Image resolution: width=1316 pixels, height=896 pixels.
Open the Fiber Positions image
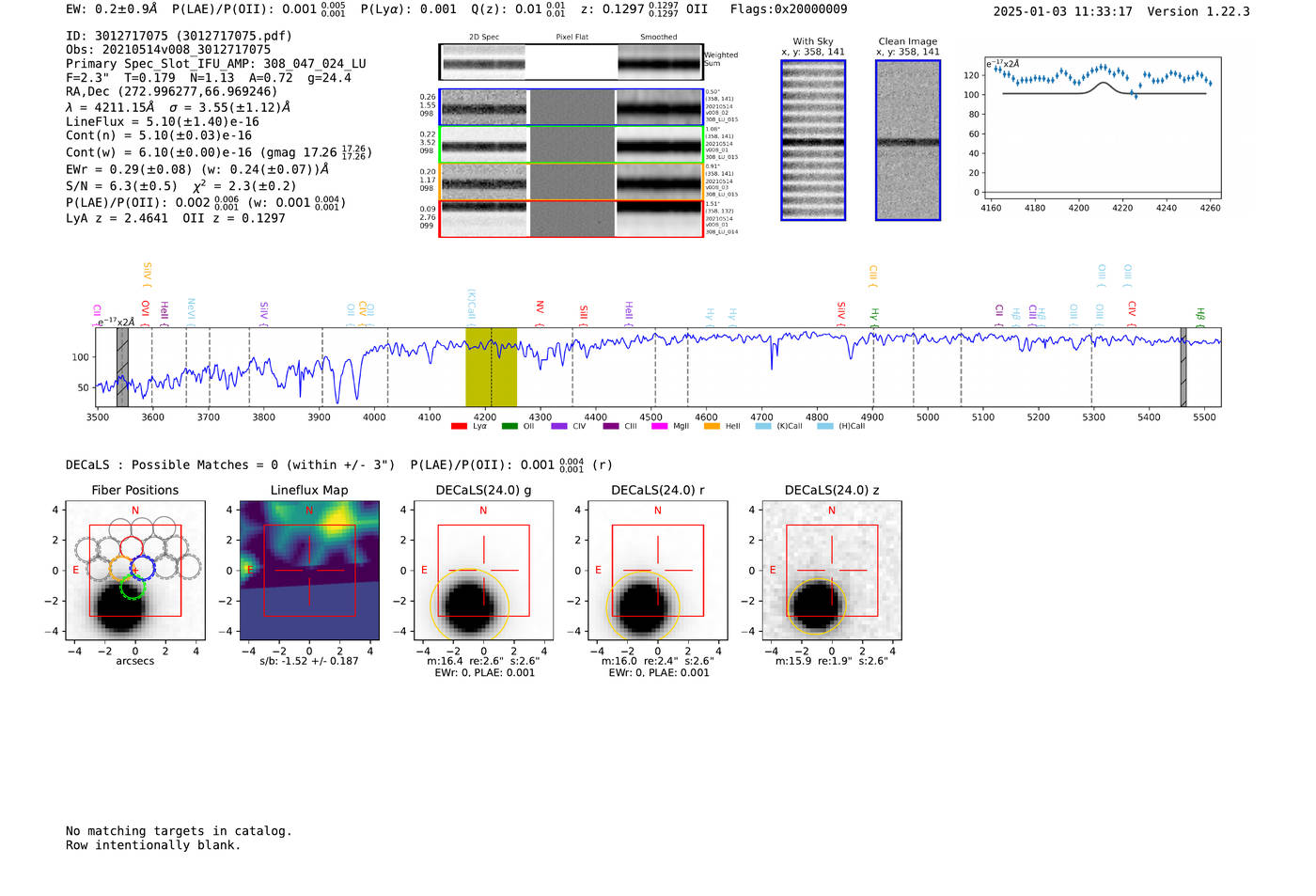tap(135, 570)
